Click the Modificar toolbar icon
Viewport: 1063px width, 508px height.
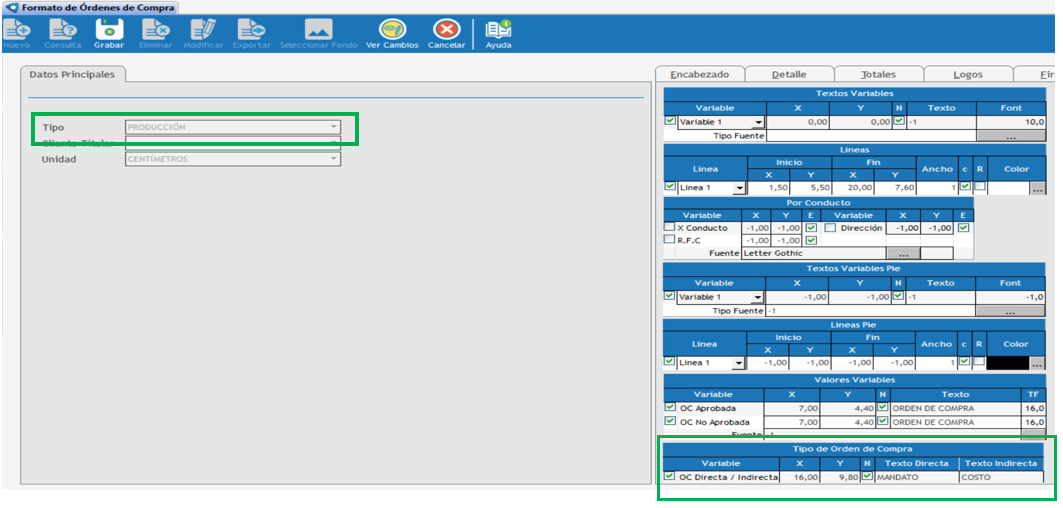203,30
